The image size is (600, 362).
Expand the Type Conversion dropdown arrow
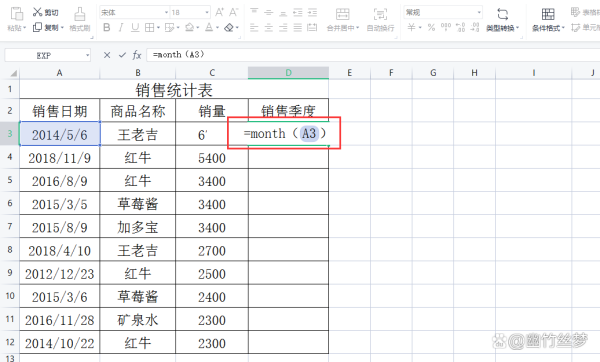[x=517, y=28]
